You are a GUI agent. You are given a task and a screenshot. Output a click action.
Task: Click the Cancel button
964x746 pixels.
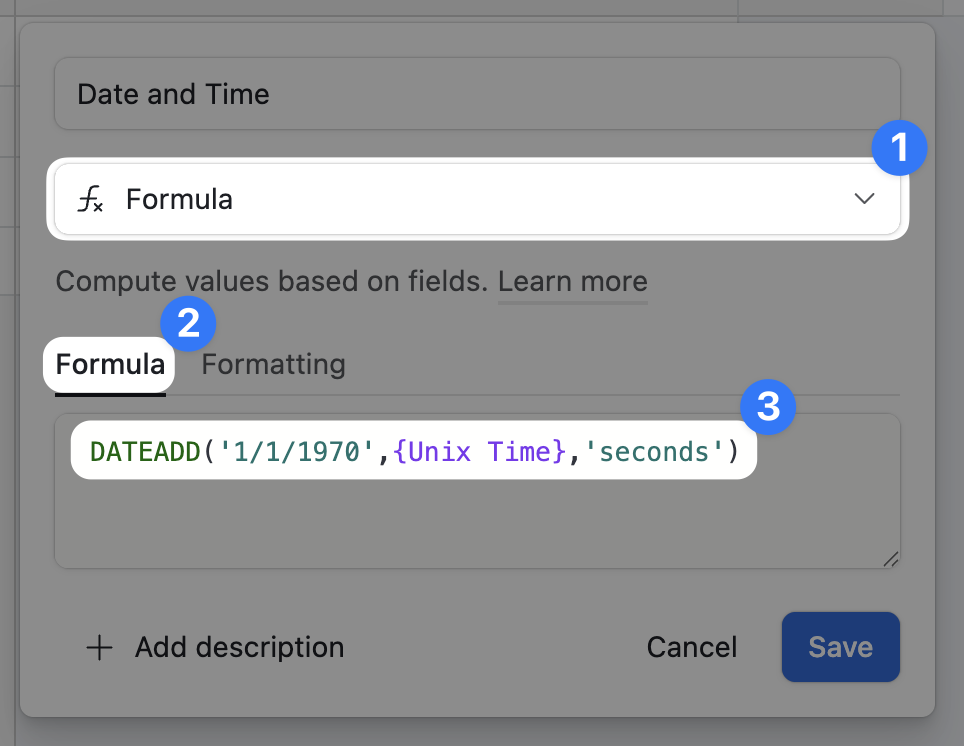(x=692, y=647)
